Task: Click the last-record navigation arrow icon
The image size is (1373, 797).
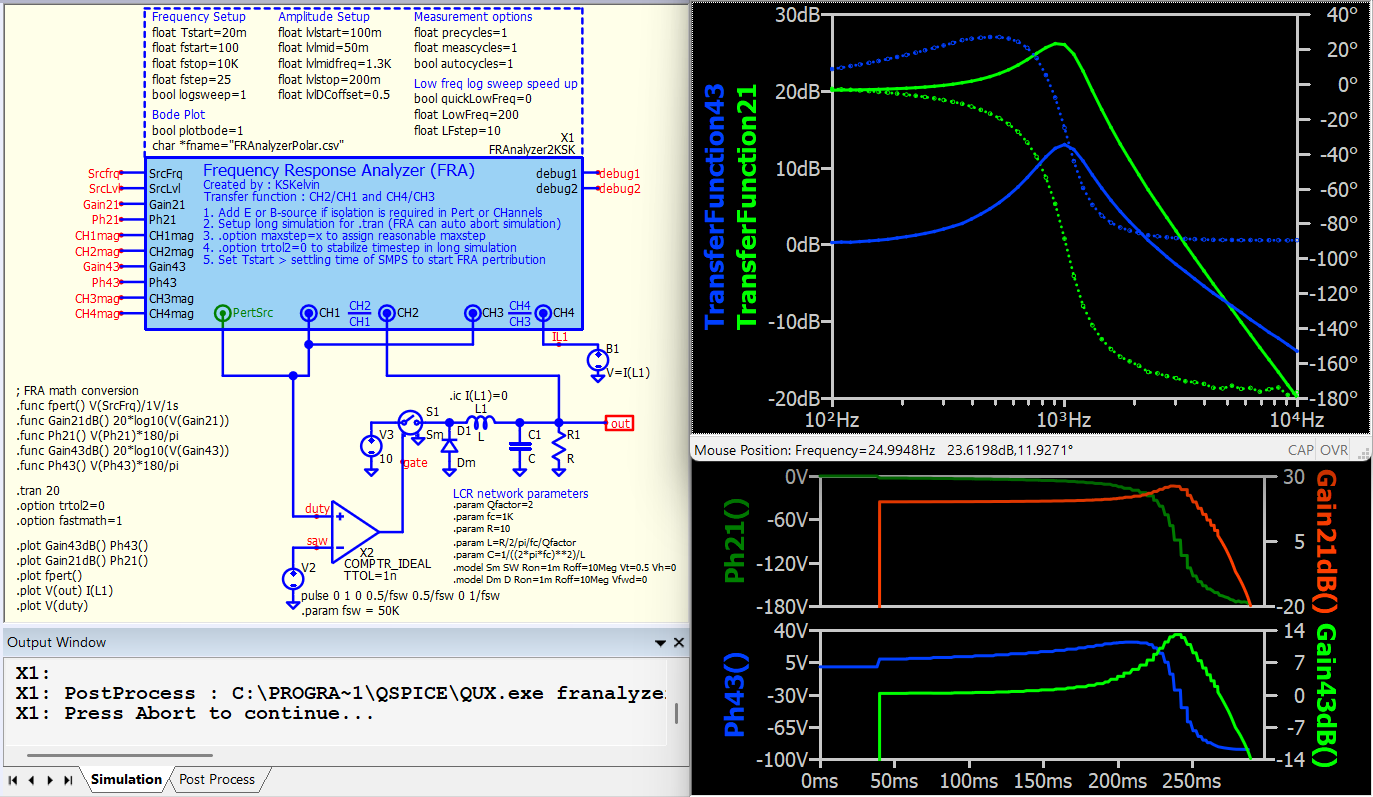Action: (66, 779)
